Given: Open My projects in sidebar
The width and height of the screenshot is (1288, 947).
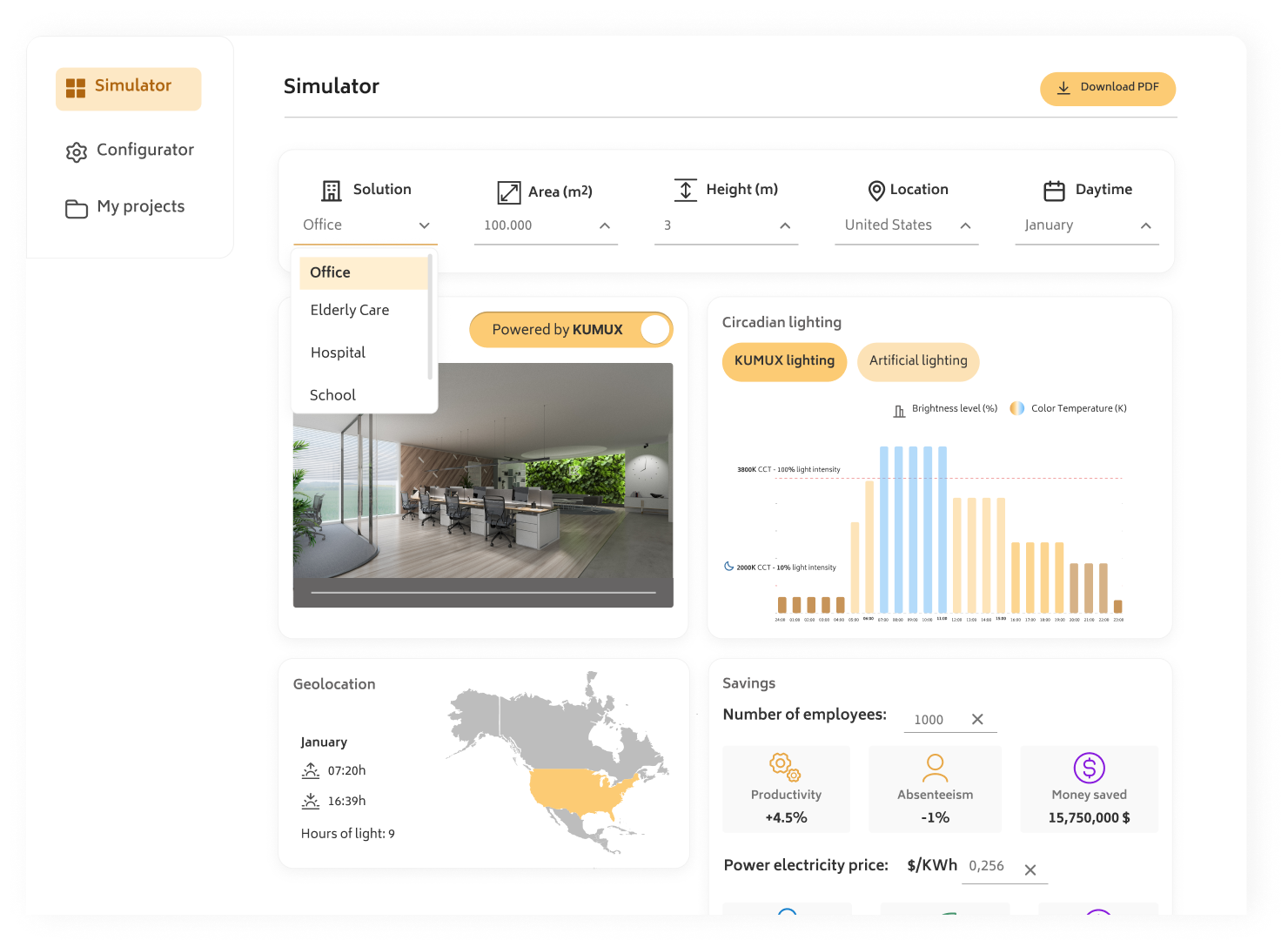Looking at the screenshot, I should click(125, 207).
